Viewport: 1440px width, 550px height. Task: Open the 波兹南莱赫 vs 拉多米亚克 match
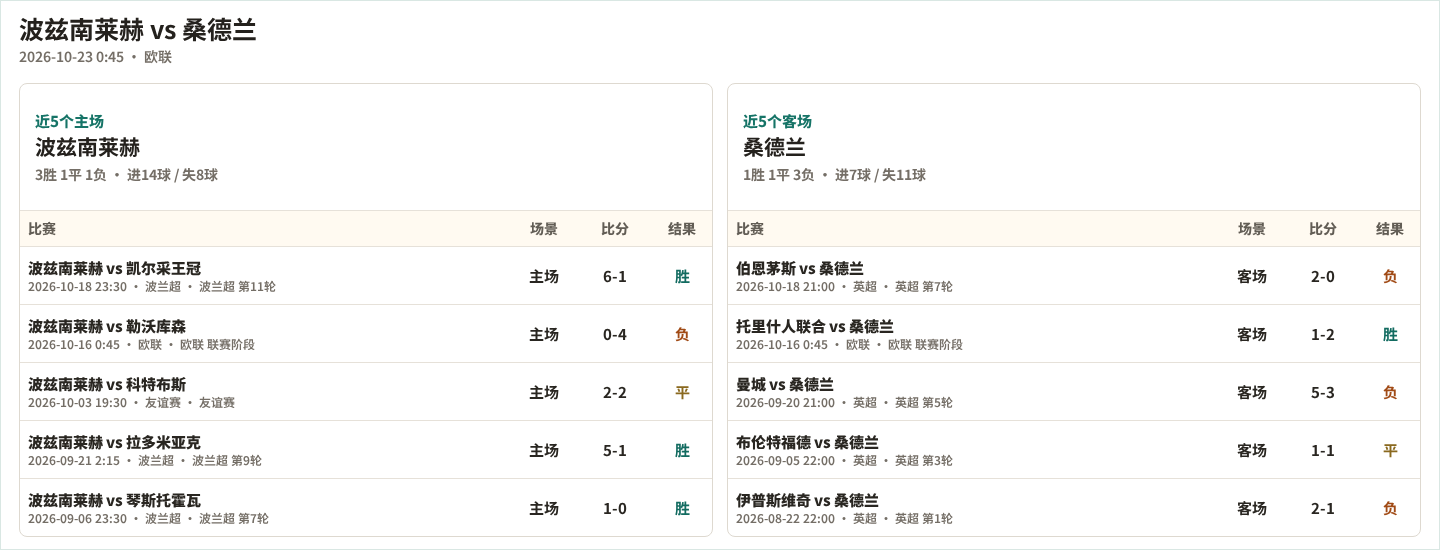366,450
